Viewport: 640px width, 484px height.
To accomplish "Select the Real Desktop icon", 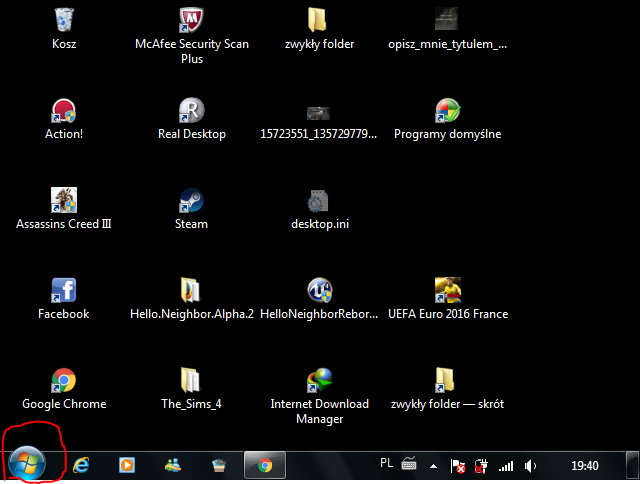I will (x=191, y=111).
